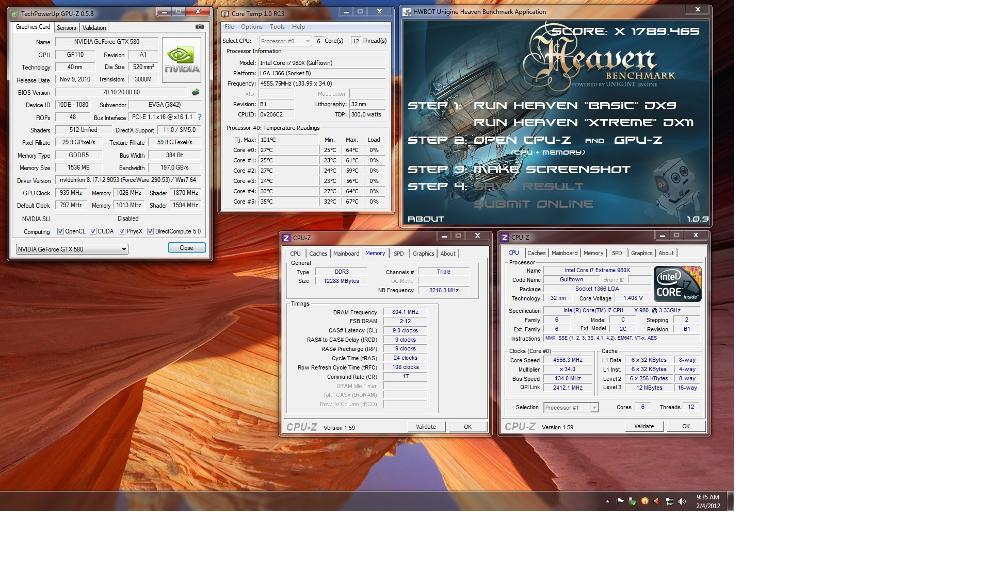Click the Bus Interface question mark in GPU-Z
1000x571 pixels.
[x=200, y=117]
